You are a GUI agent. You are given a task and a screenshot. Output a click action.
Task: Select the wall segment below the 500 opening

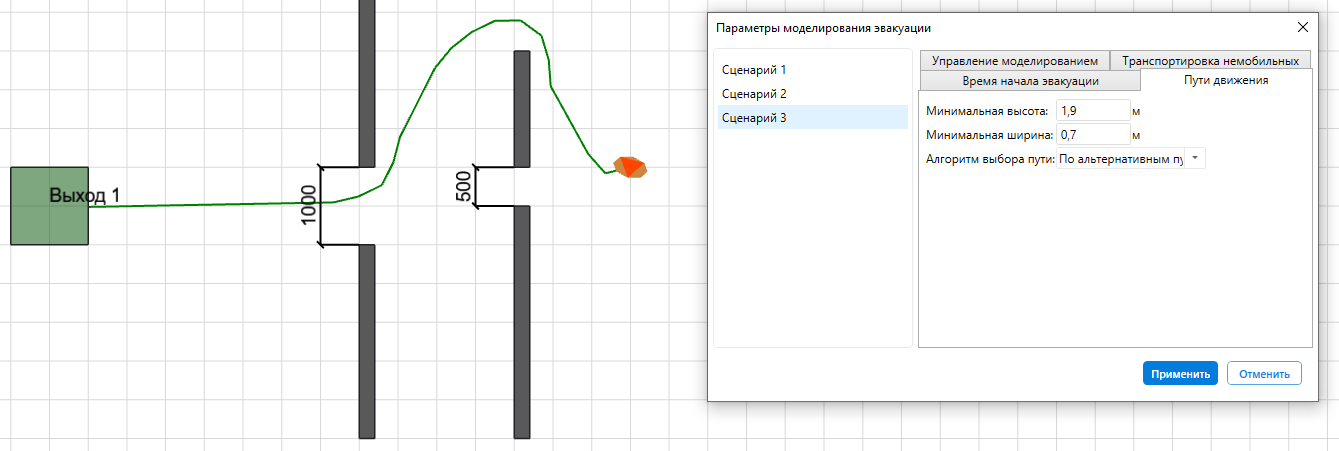tap(522, 322)
